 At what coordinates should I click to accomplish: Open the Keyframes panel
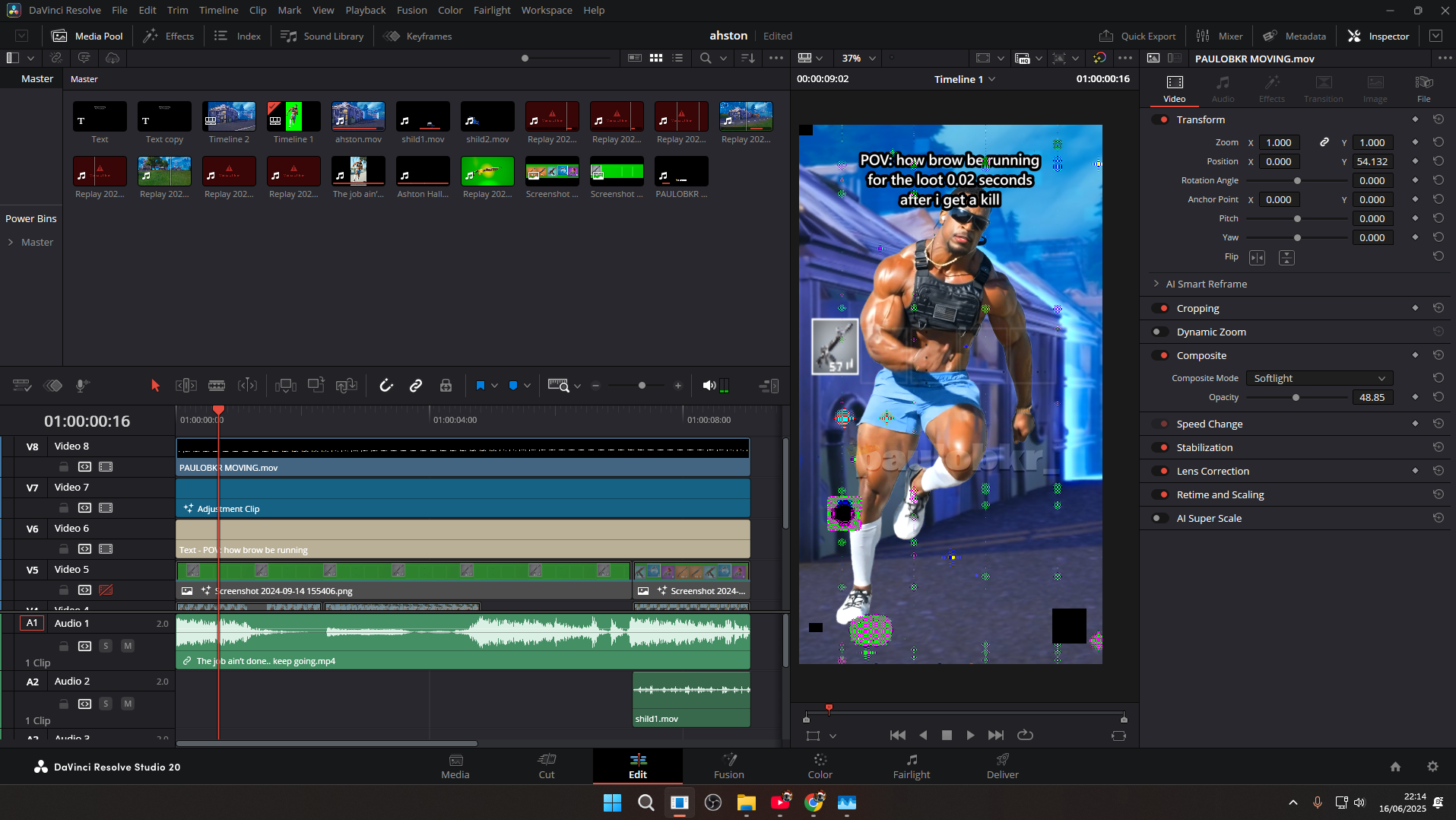click(417, 36)
